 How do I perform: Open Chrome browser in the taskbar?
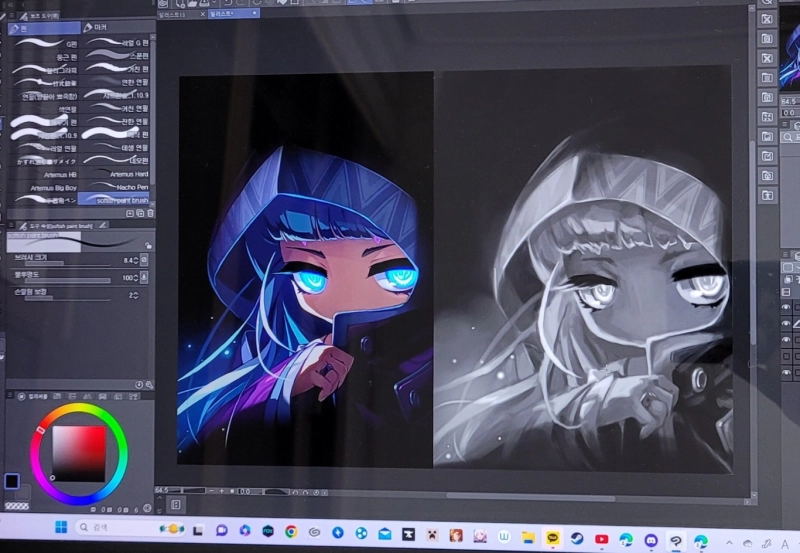[x=291, y=531]
